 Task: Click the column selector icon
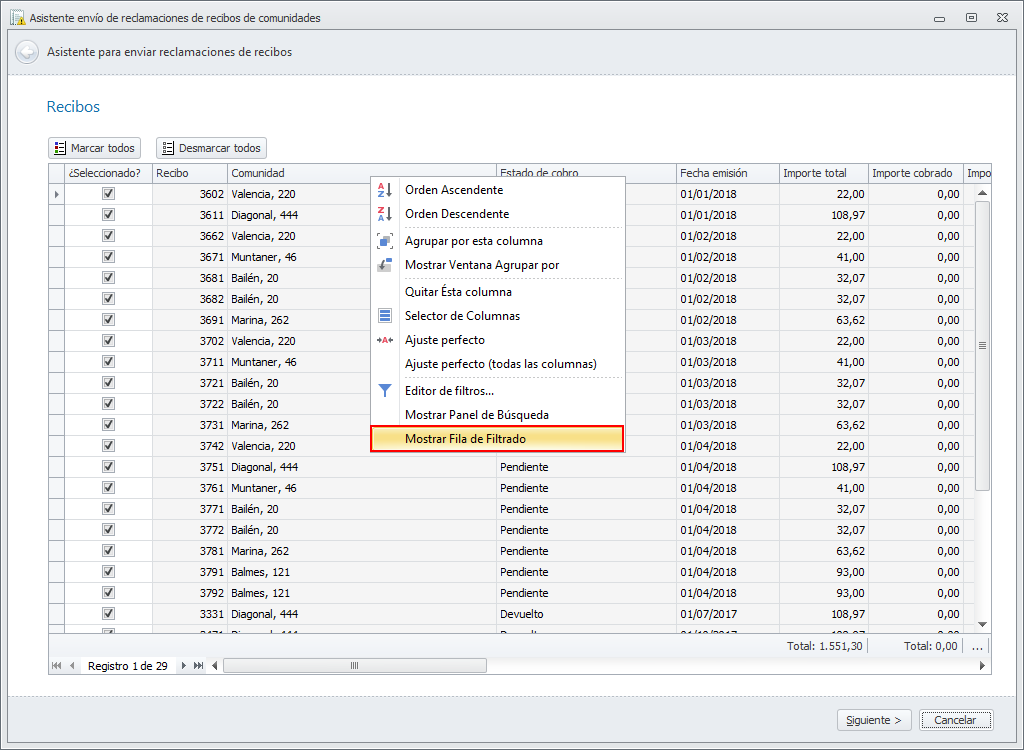[385, 316]
